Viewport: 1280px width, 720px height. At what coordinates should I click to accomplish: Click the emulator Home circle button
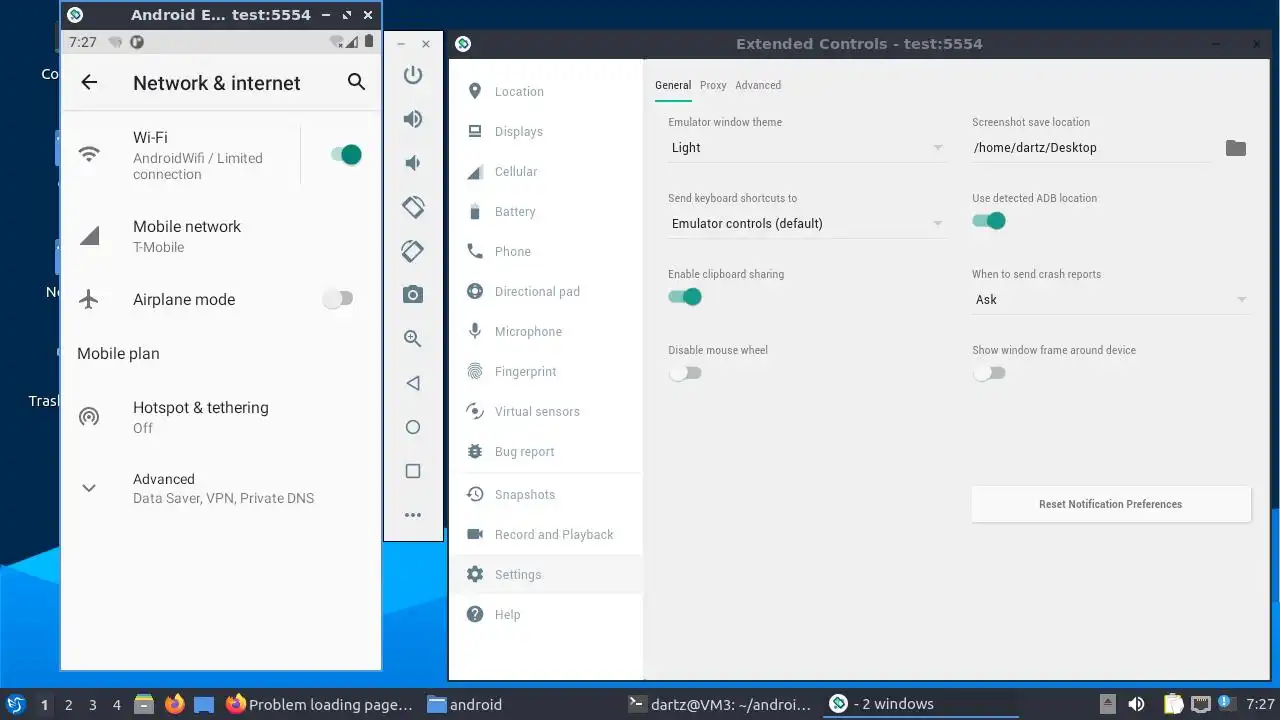pos(413,427)
